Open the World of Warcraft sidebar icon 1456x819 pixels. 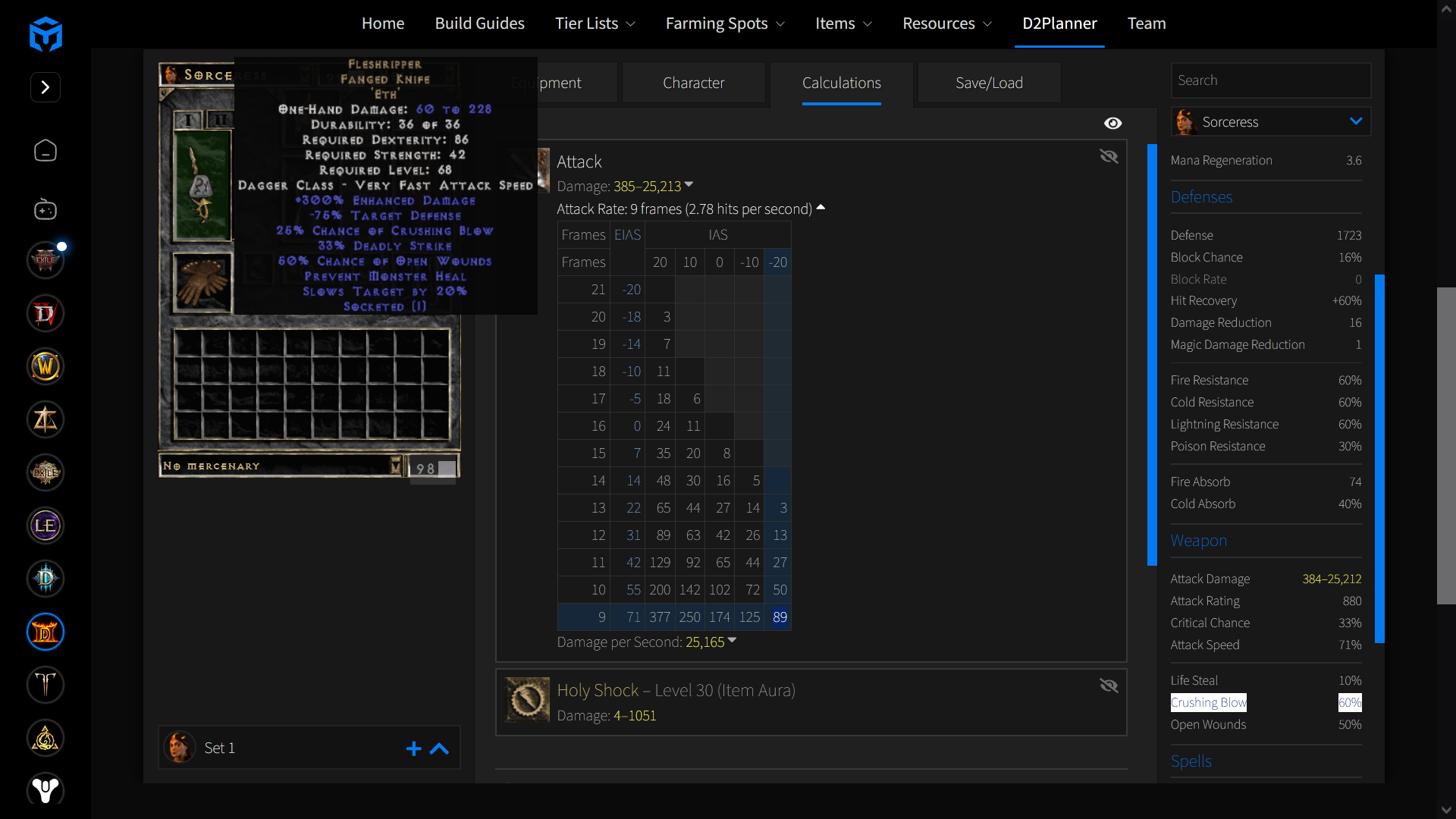(x=45, y=366)
